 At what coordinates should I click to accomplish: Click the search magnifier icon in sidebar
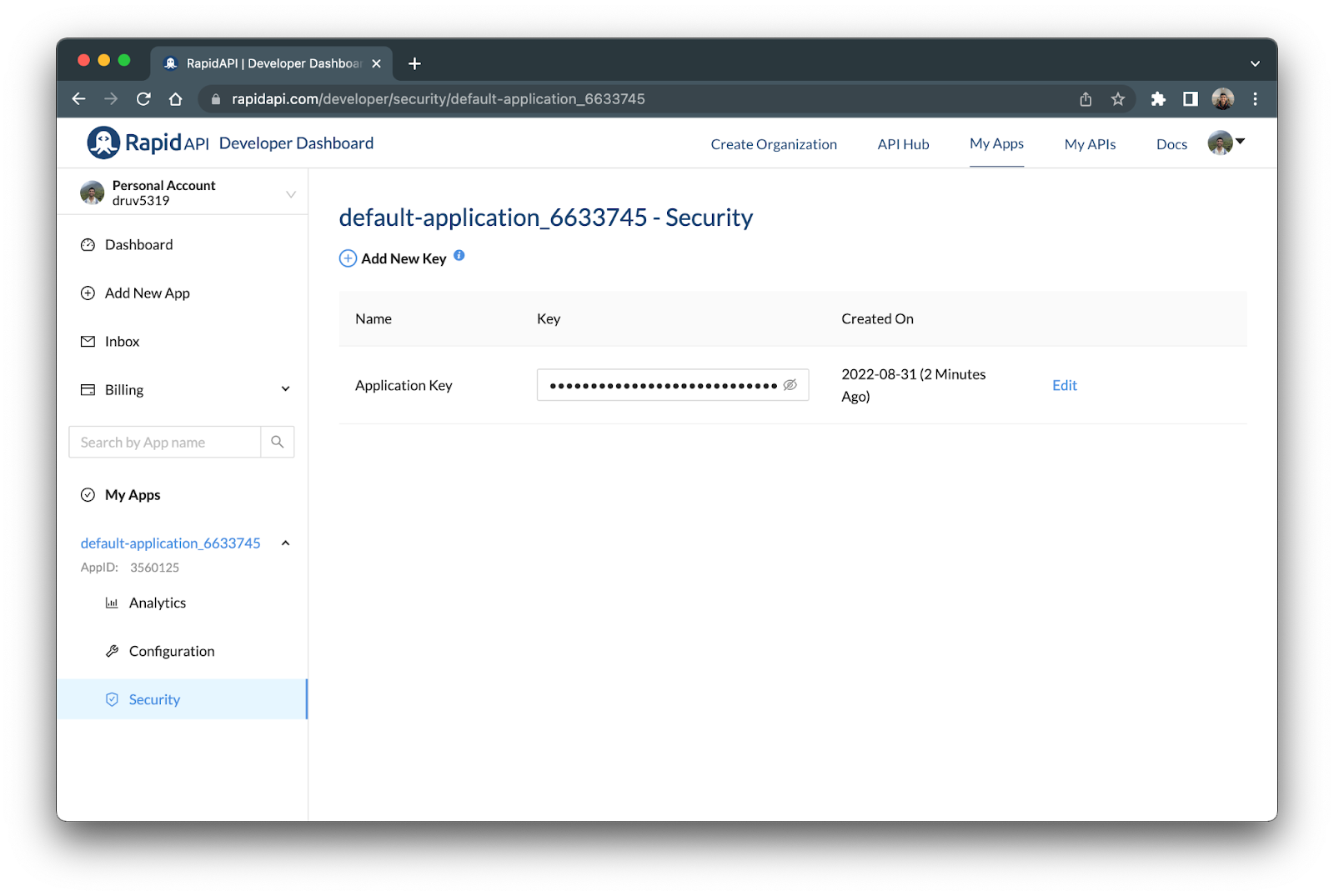pyautogui.click(x=278, y=442)
